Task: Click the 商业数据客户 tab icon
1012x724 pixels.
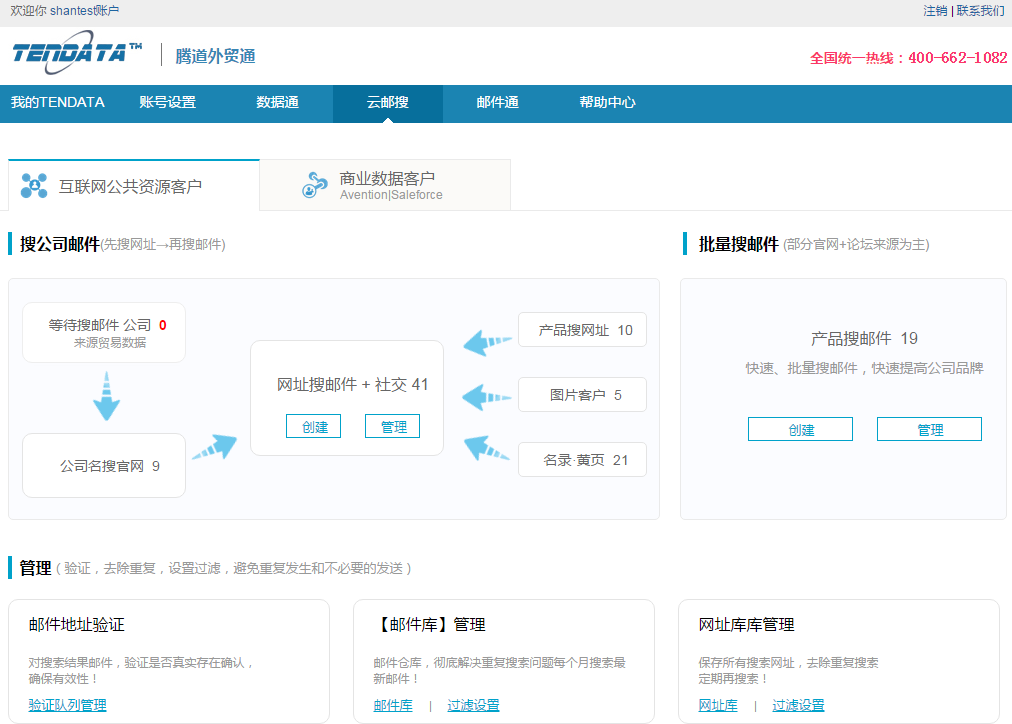Action: (x=315, y=186)
